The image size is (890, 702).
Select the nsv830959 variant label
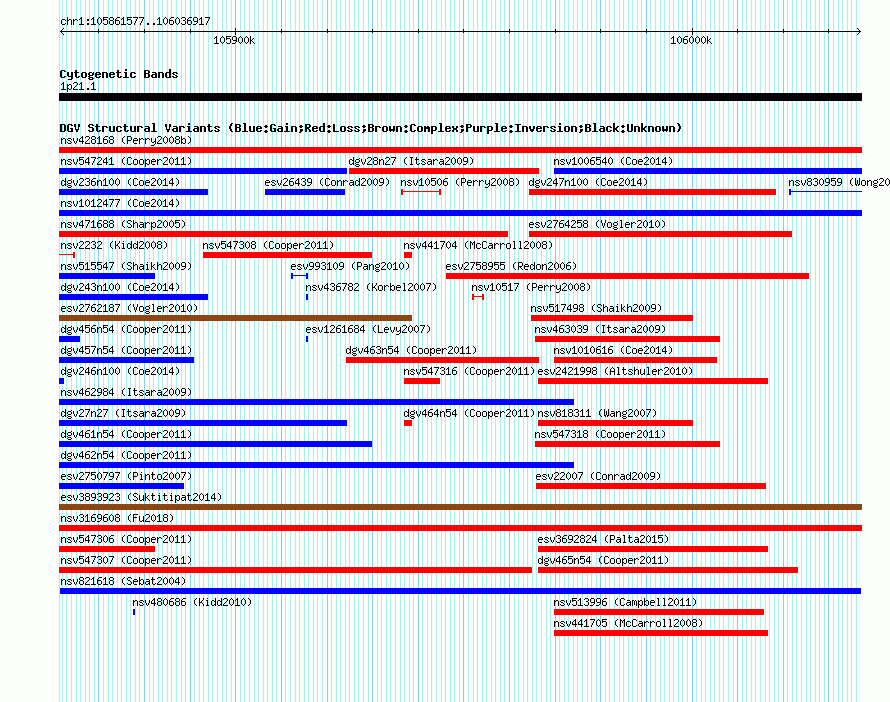838,182
